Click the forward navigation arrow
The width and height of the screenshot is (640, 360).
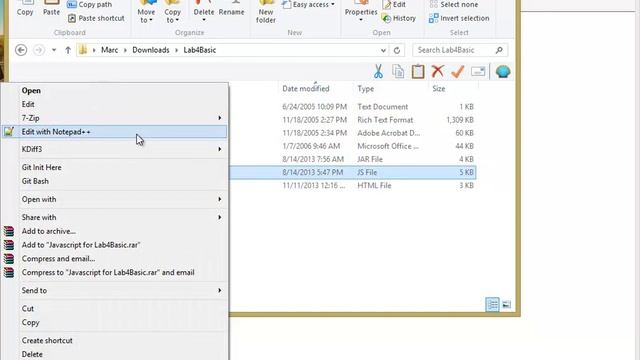coord(39,50)
